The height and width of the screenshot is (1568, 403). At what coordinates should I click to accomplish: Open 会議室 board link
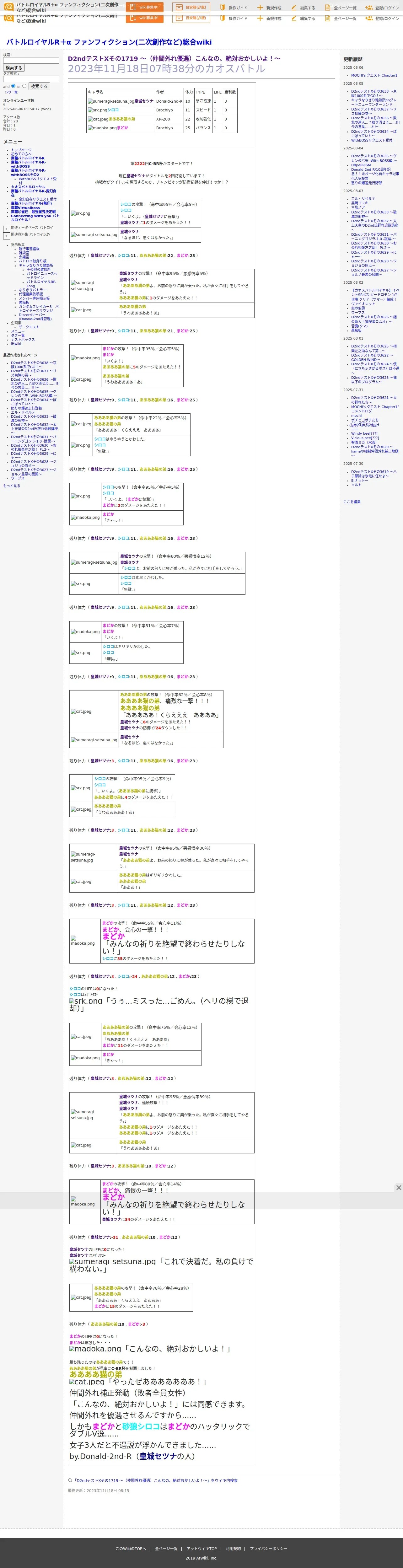click(x=23, y=257)
